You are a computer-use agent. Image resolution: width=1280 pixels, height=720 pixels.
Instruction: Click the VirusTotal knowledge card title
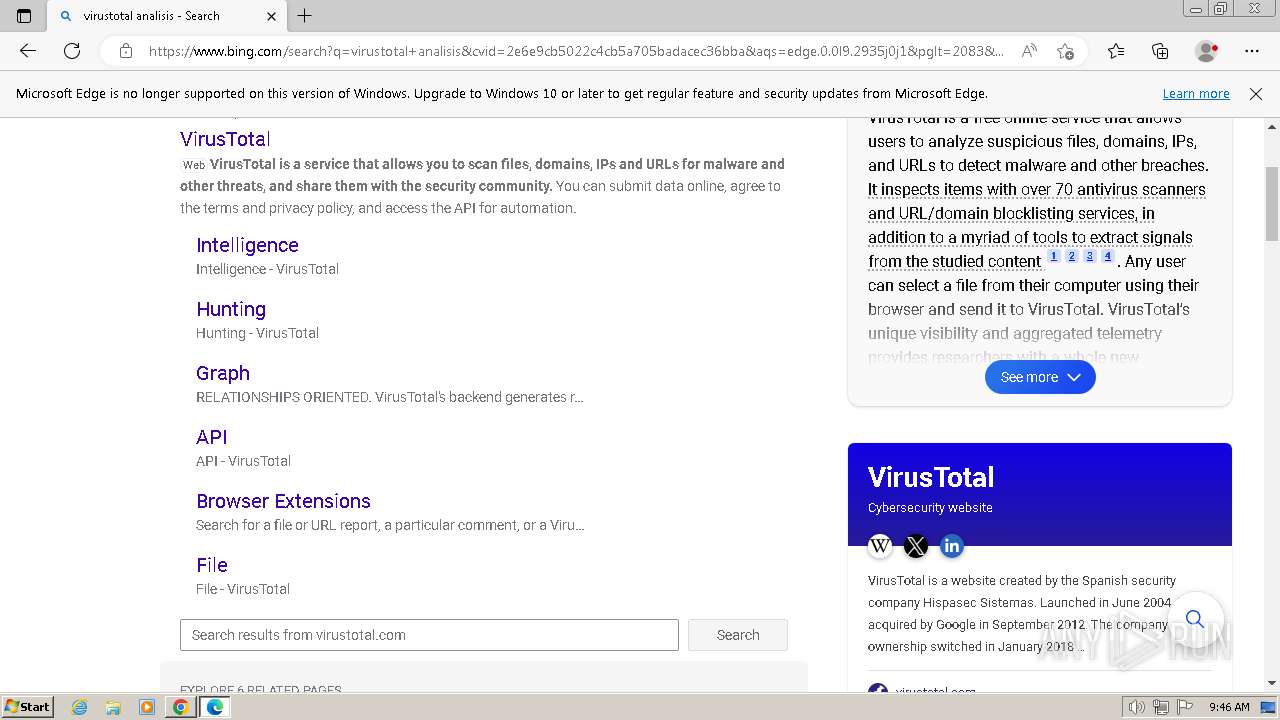[931, 477]
